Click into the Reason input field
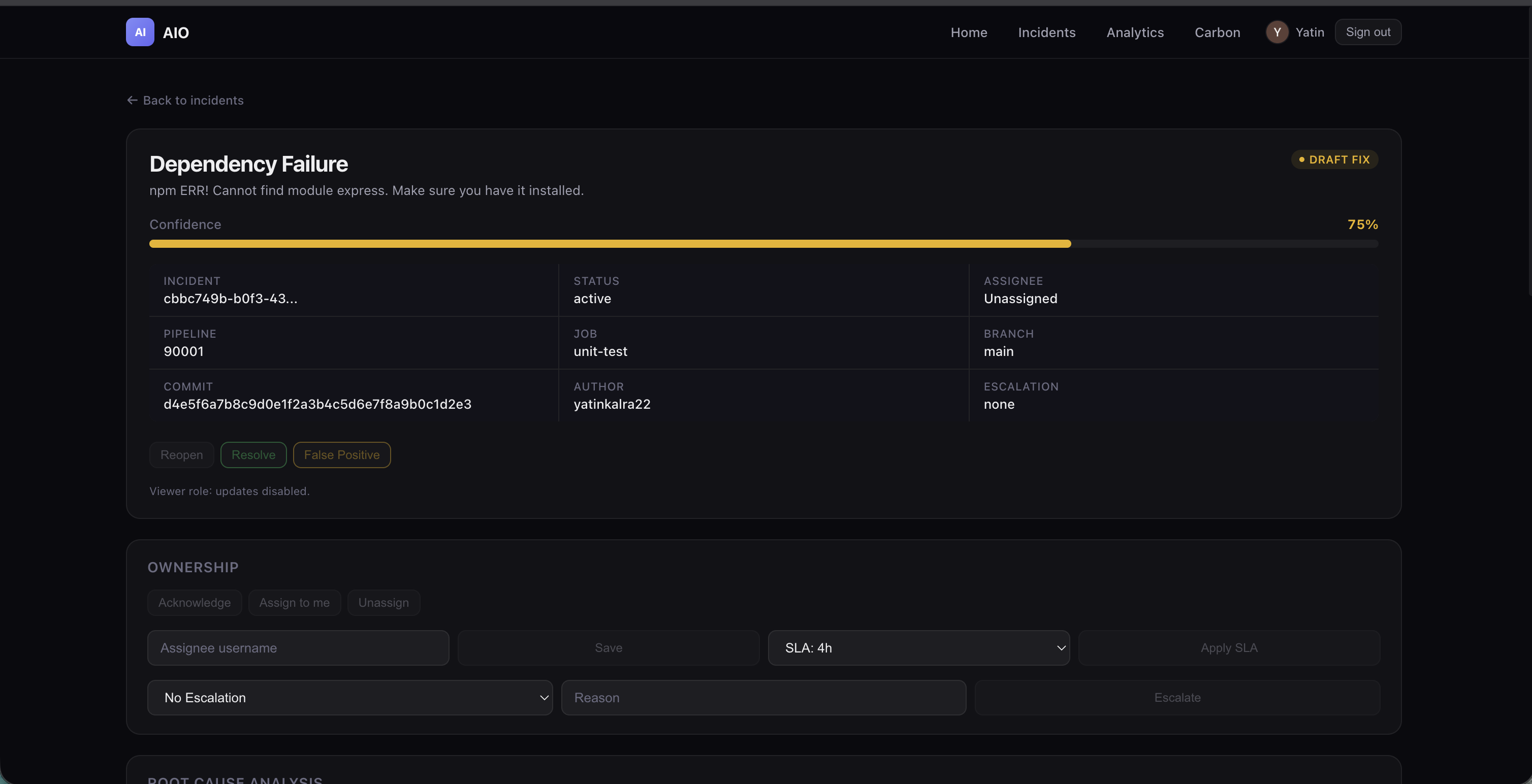This screenshot has height=784, width=1532. click(763, 698)
